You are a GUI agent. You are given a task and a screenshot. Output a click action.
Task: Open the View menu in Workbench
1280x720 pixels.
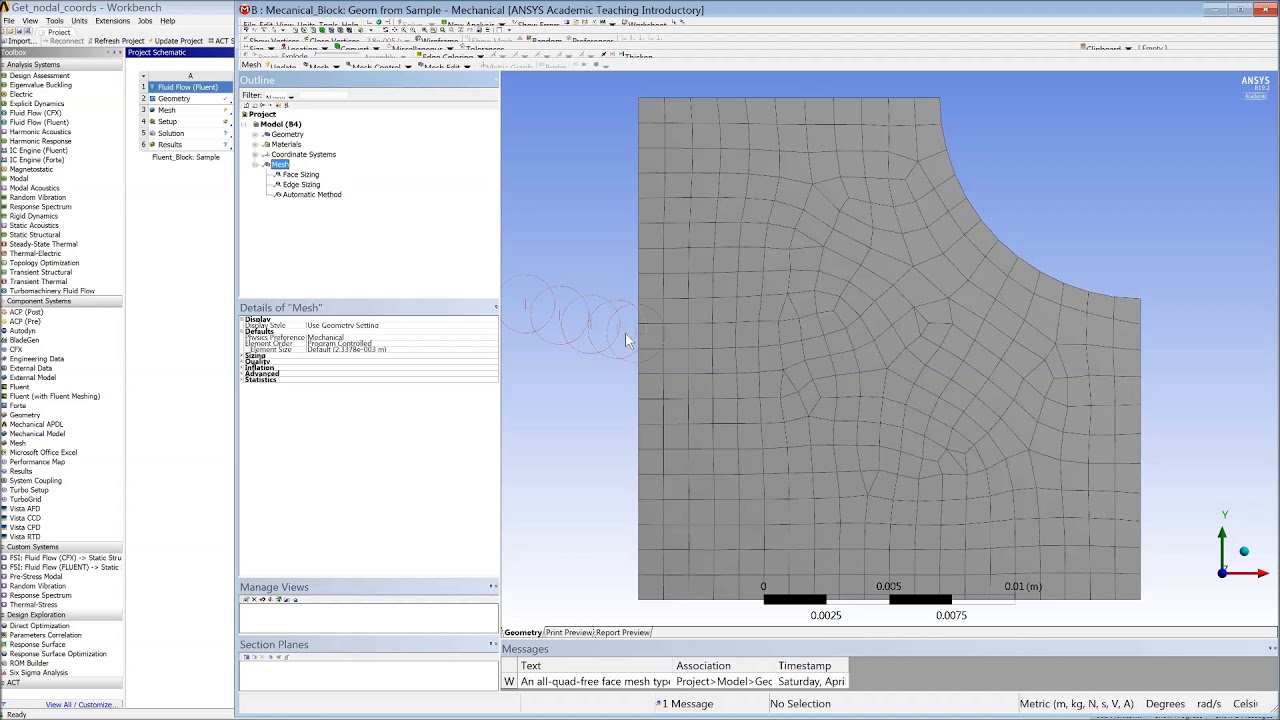[x=30, y=21]
